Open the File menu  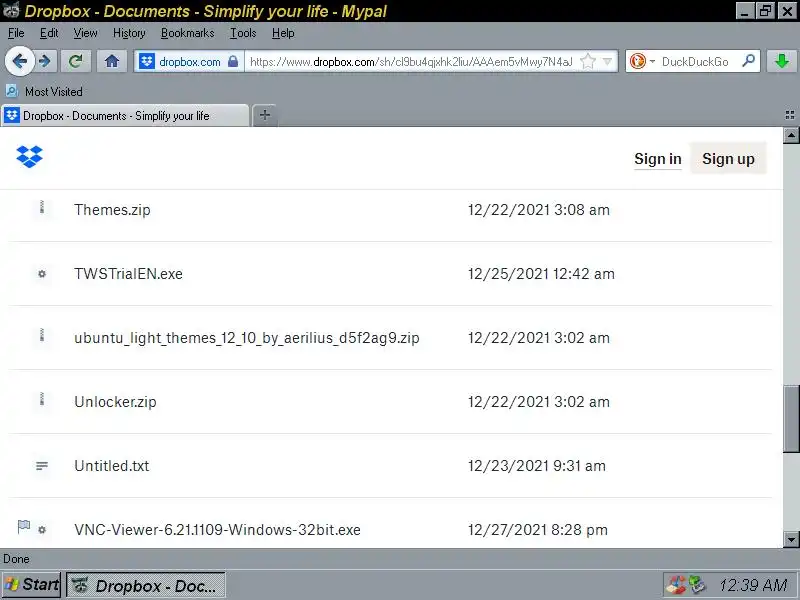(x=16, y=33)
